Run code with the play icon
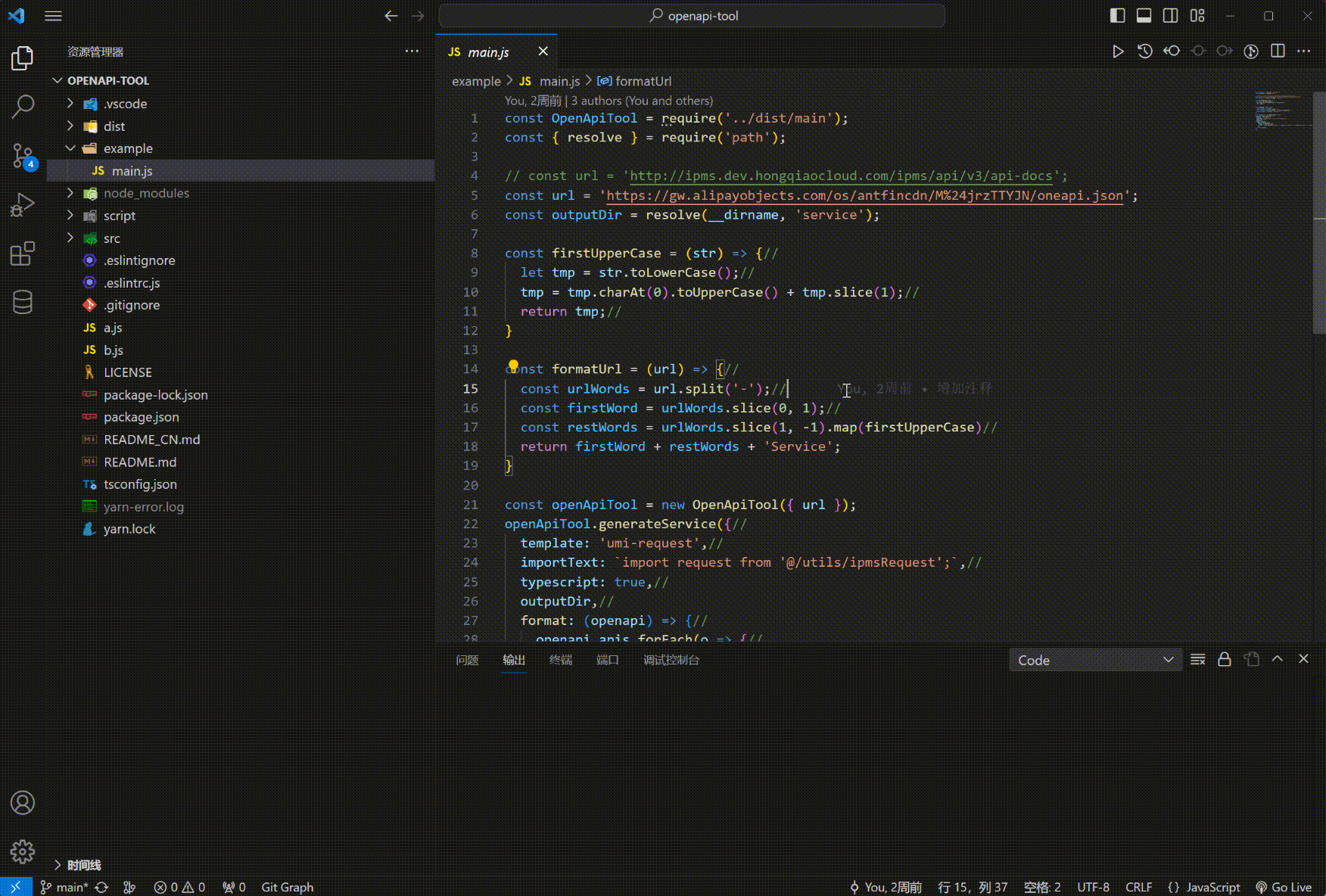 [x=1118, y=51]
